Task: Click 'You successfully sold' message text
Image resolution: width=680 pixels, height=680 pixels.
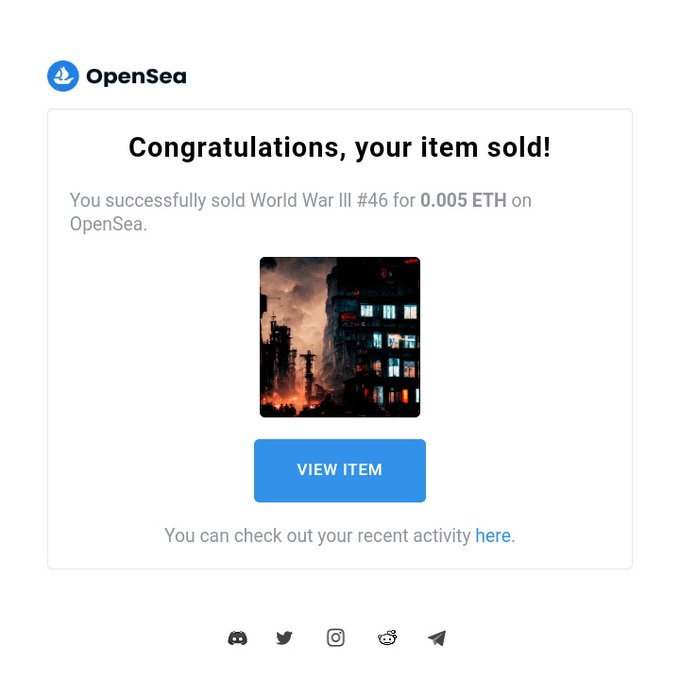Action: point(158,200)
